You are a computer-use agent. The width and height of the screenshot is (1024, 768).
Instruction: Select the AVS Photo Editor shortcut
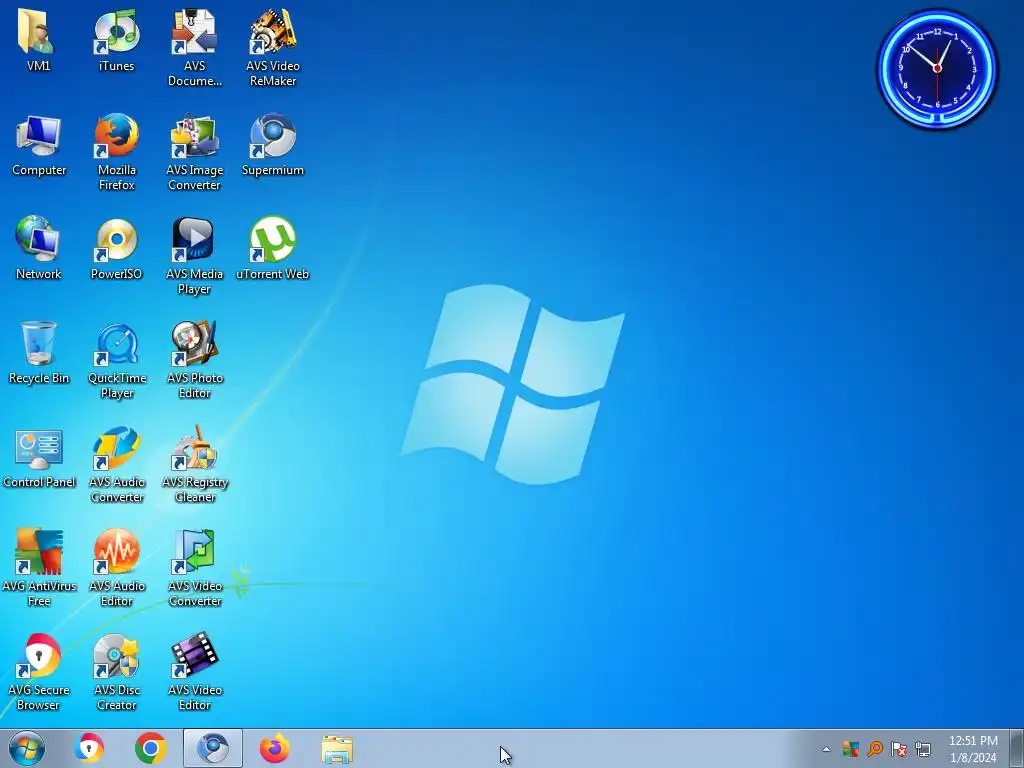click(x=195, y=360)
